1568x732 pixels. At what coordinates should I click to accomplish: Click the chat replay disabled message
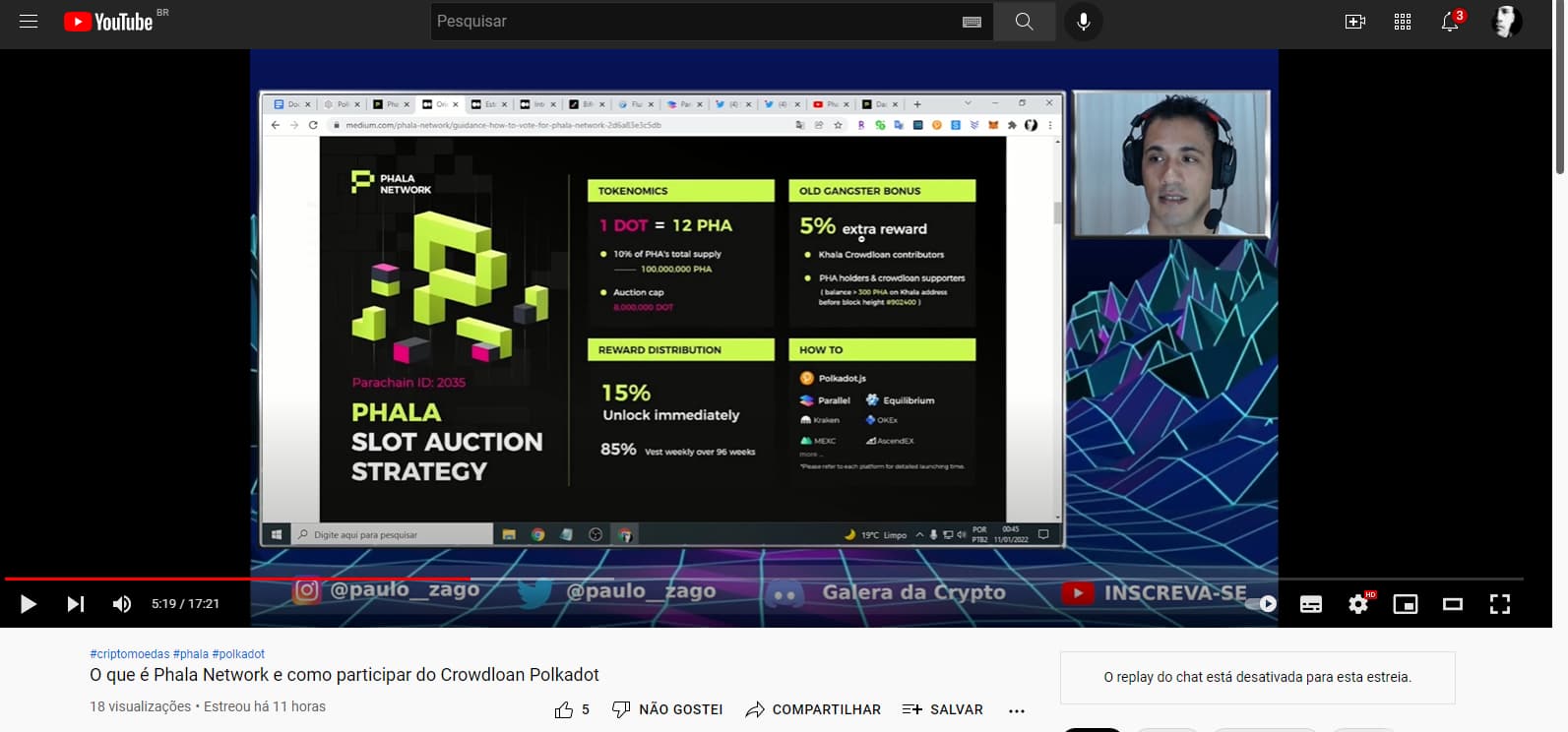click(x=1257, y=677)
